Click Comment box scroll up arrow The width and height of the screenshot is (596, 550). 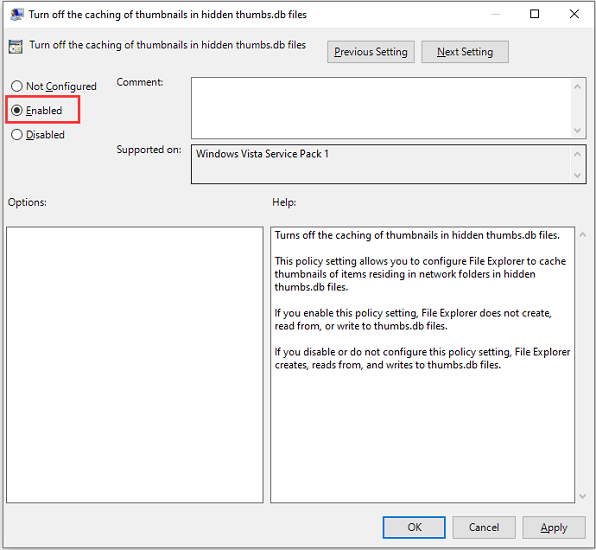(577, 87)
